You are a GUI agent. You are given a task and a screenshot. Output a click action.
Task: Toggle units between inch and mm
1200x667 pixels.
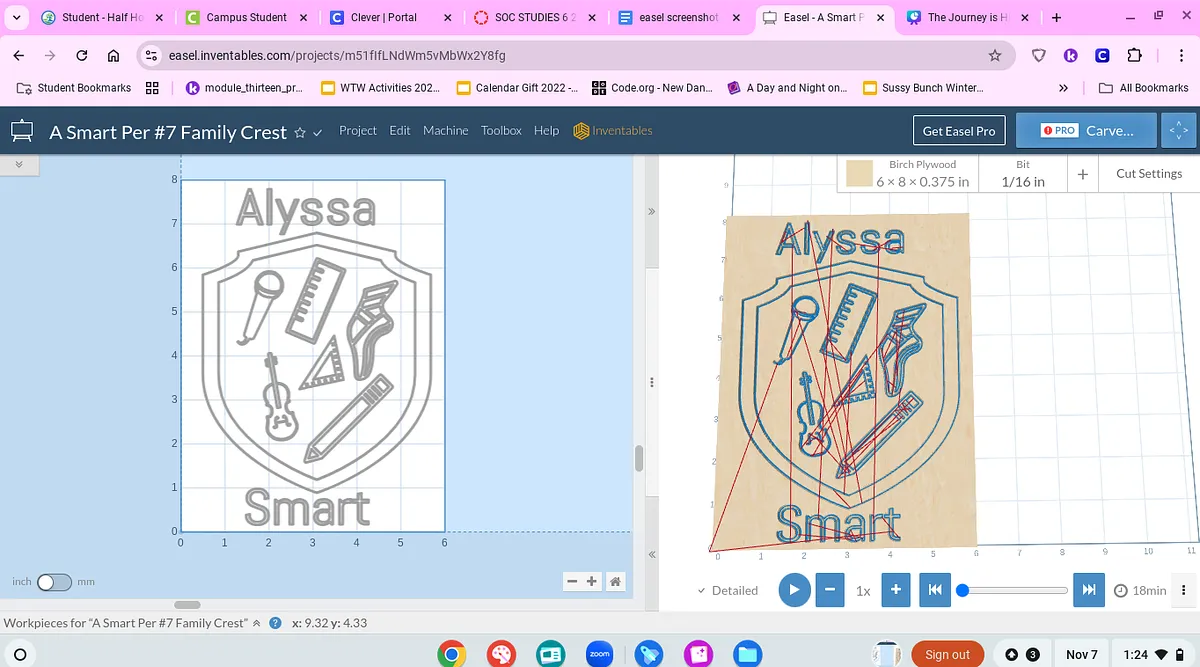(54, 582)
